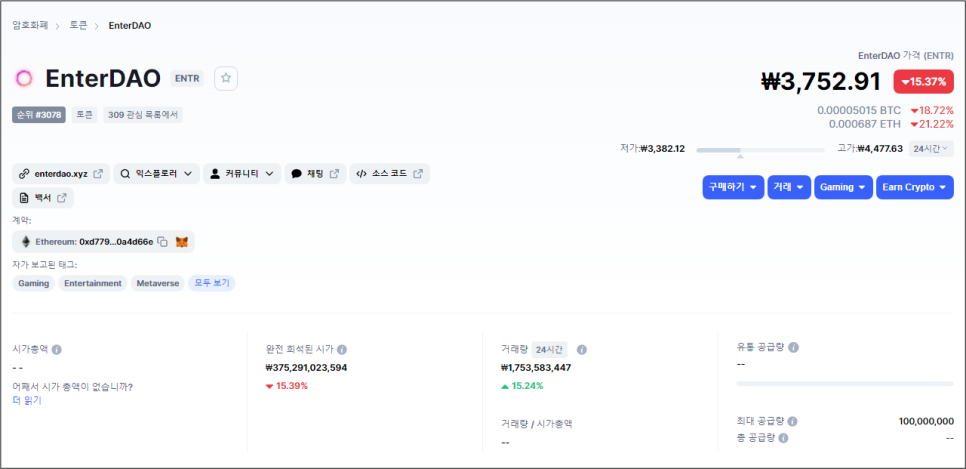Expand the 익스플로러 dropdown
This screenshot has width=966, height=469.
click(156, 174)
